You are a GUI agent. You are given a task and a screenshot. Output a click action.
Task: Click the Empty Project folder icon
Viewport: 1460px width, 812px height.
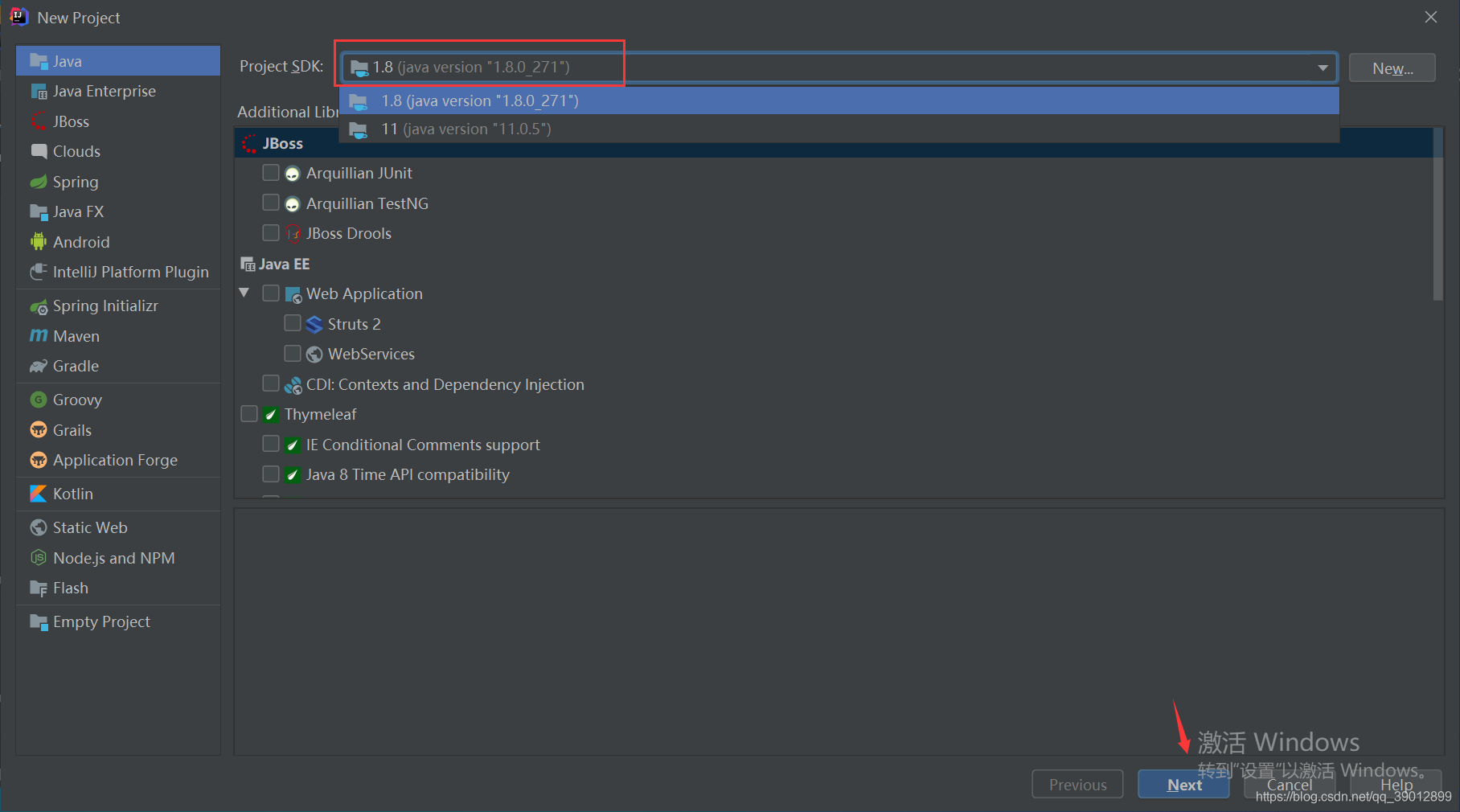39,622
